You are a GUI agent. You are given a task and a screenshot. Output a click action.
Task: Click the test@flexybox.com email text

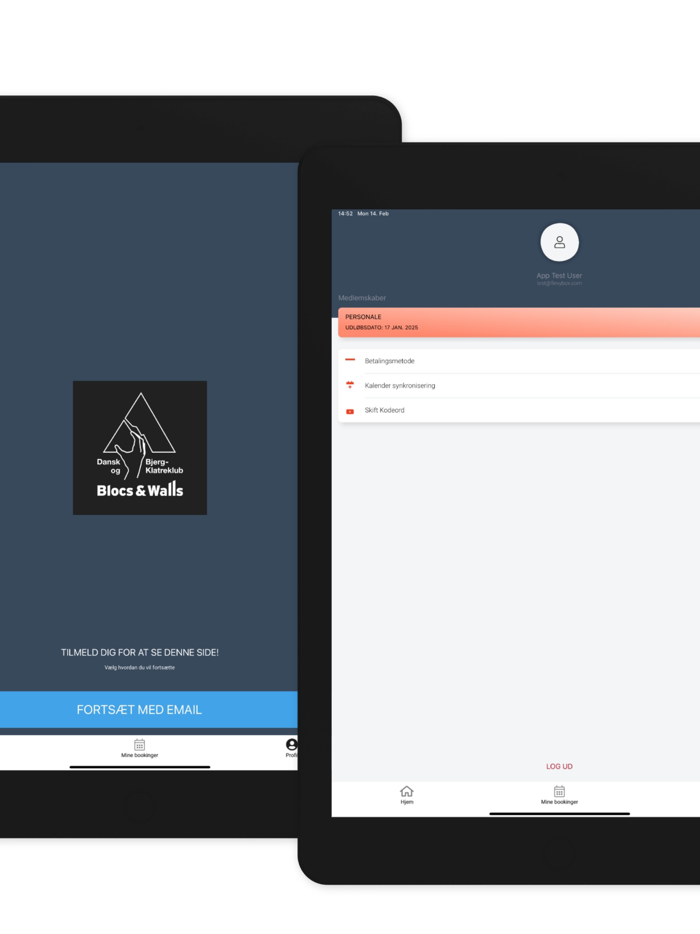click(559, 284)
